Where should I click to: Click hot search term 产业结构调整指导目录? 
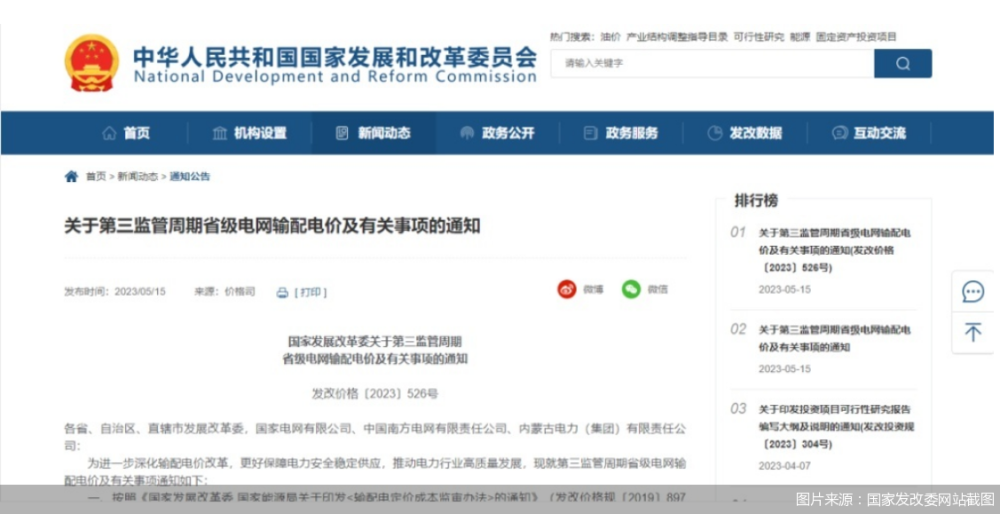click(x=677, y=37)
